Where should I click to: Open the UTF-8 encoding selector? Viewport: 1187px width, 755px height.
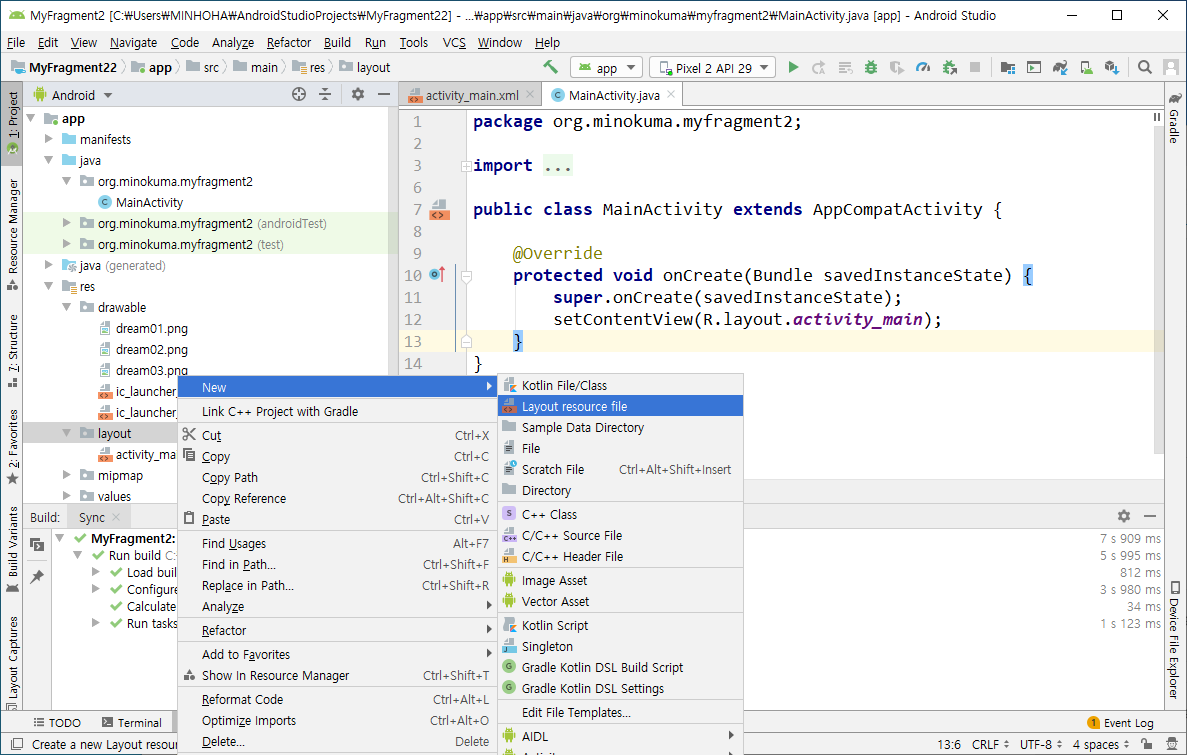[x=1041, y=744]
